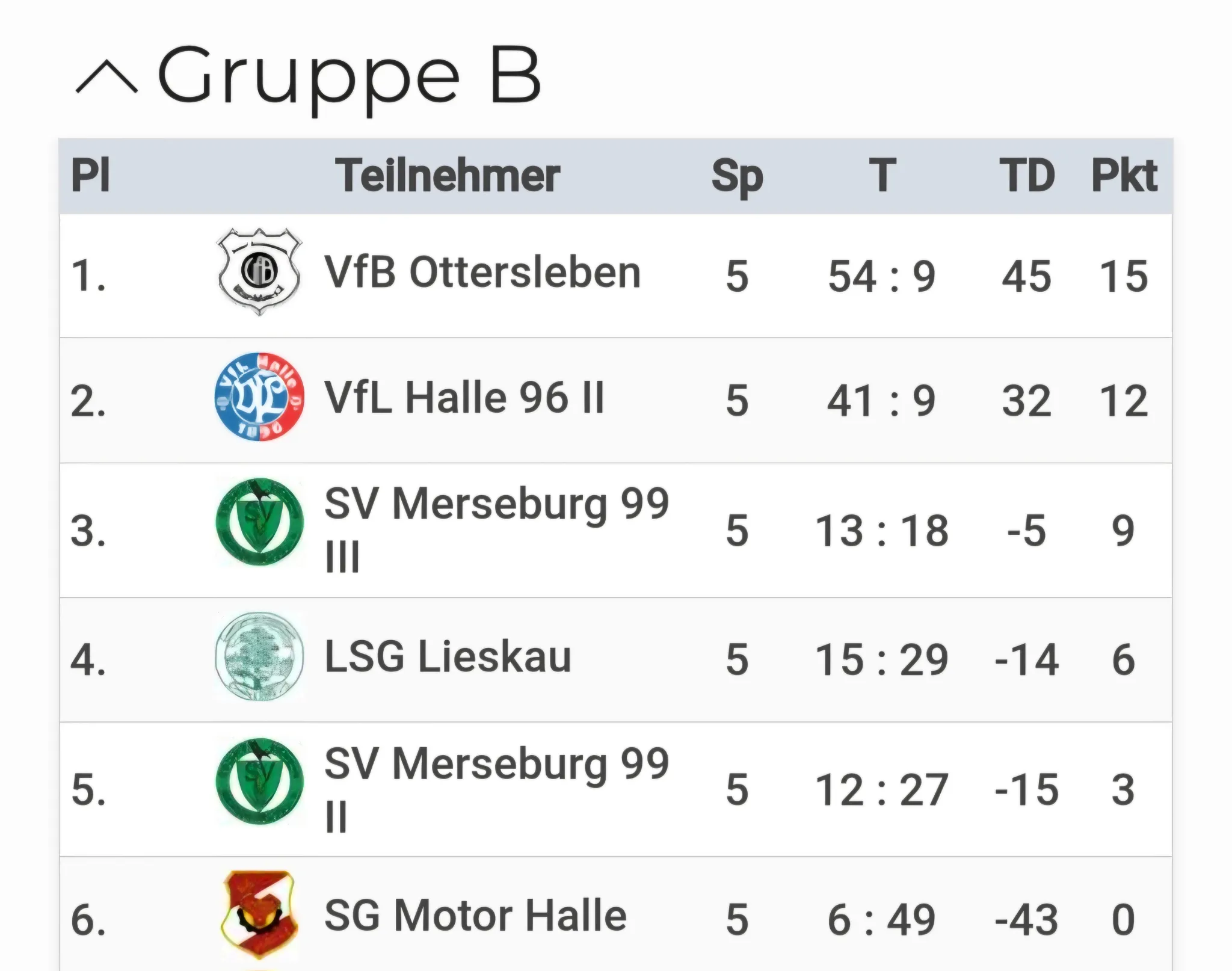Viewport: 1232px width, 971px height.
Task: Select the LSG Lieskau team name
Action: 448,656
